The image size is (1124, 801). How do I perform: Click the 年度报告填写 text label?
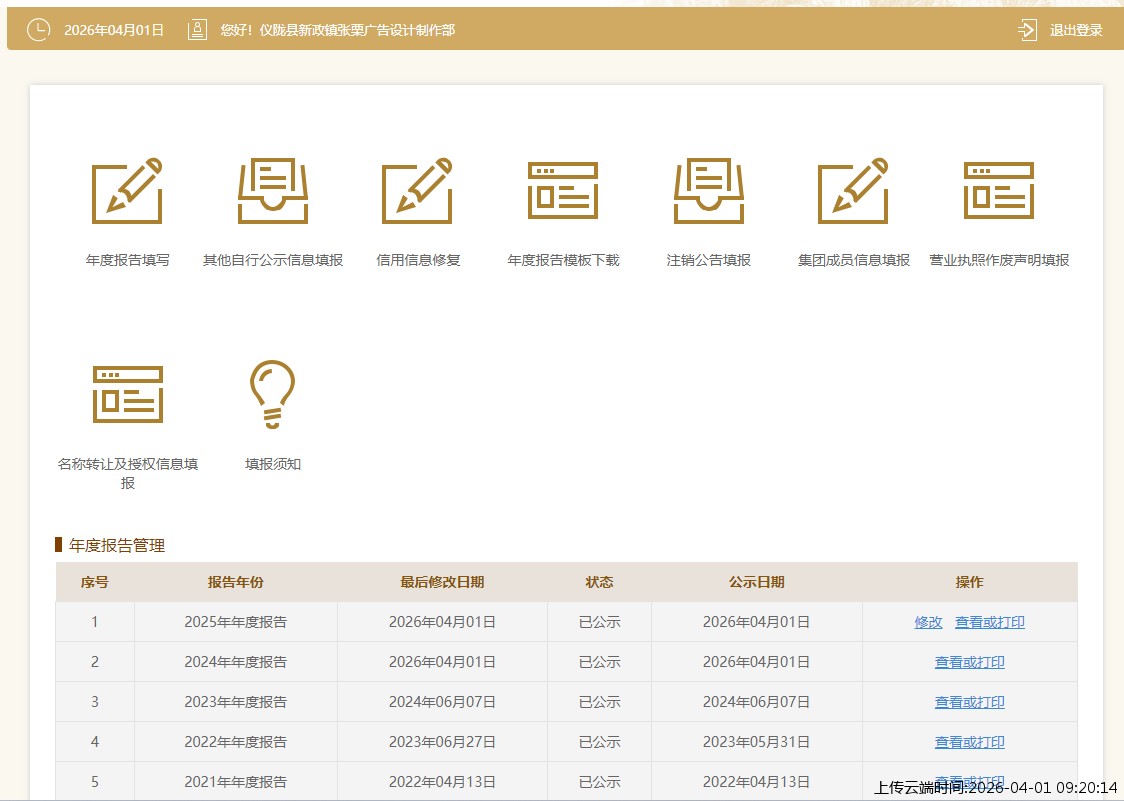pyautogui.click(x=127, y=260)
